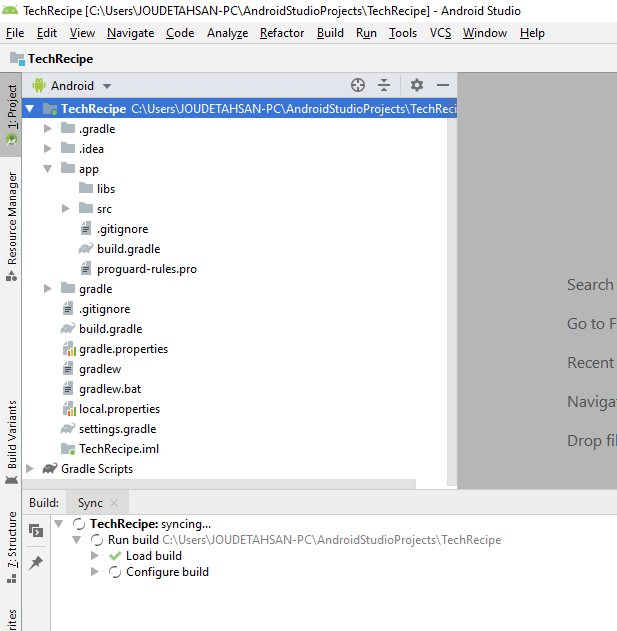Expand the Load build node

pos(95,556)
